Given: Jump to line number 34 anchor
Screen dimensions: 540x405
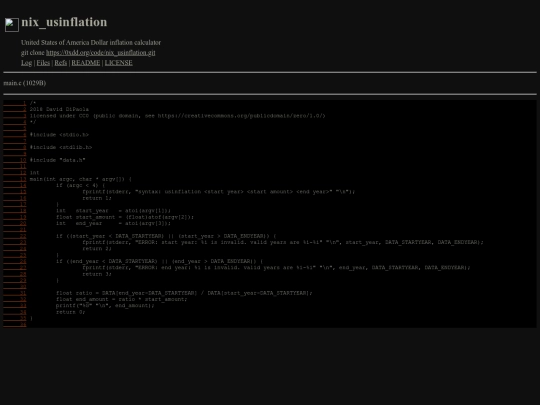Looking at the screenshot, I should [x=15, y=312].
